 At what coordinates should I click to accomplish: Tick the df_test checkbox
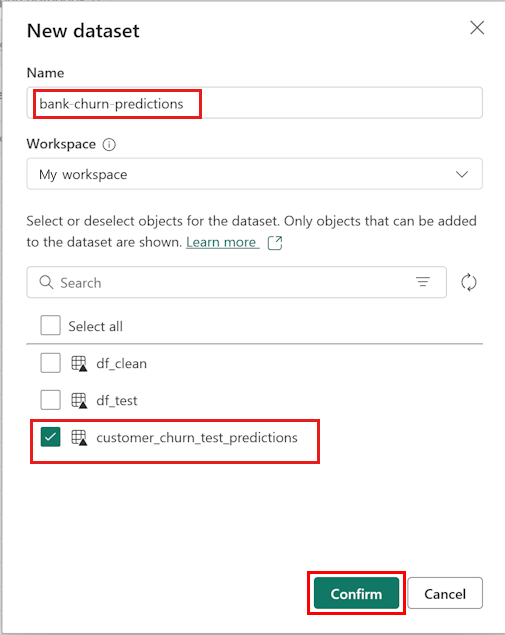pyautogui.click(x=51, y=400)
